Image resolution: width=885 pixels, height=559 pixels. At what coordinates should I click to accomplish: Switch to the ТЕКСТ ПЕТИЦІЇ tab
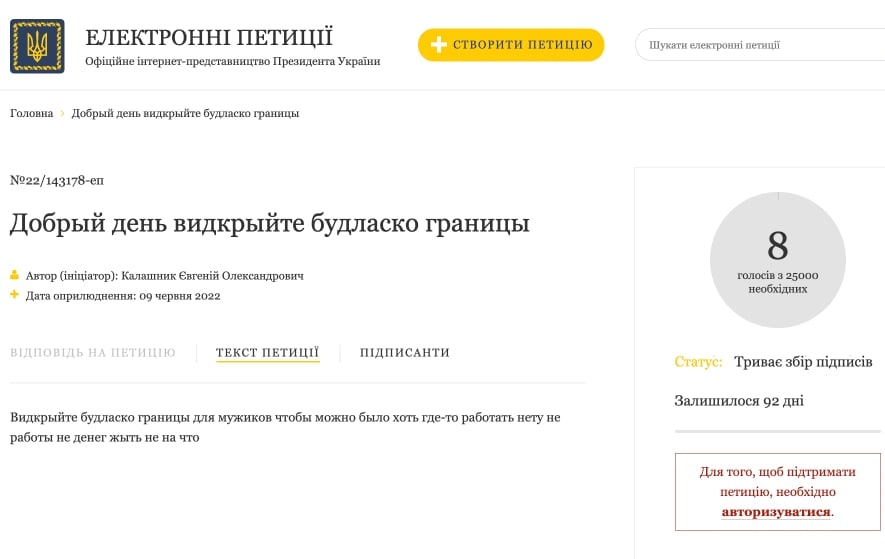(x=267, y=353)
